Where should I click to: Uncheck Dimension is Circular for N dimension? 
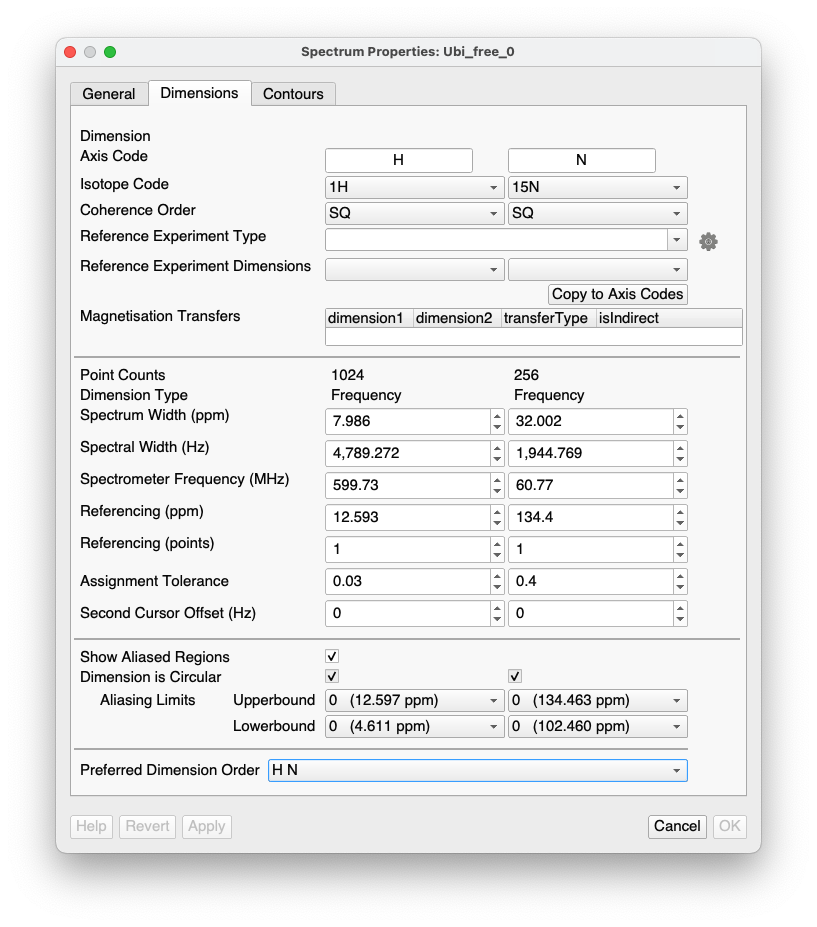[515, 677]
